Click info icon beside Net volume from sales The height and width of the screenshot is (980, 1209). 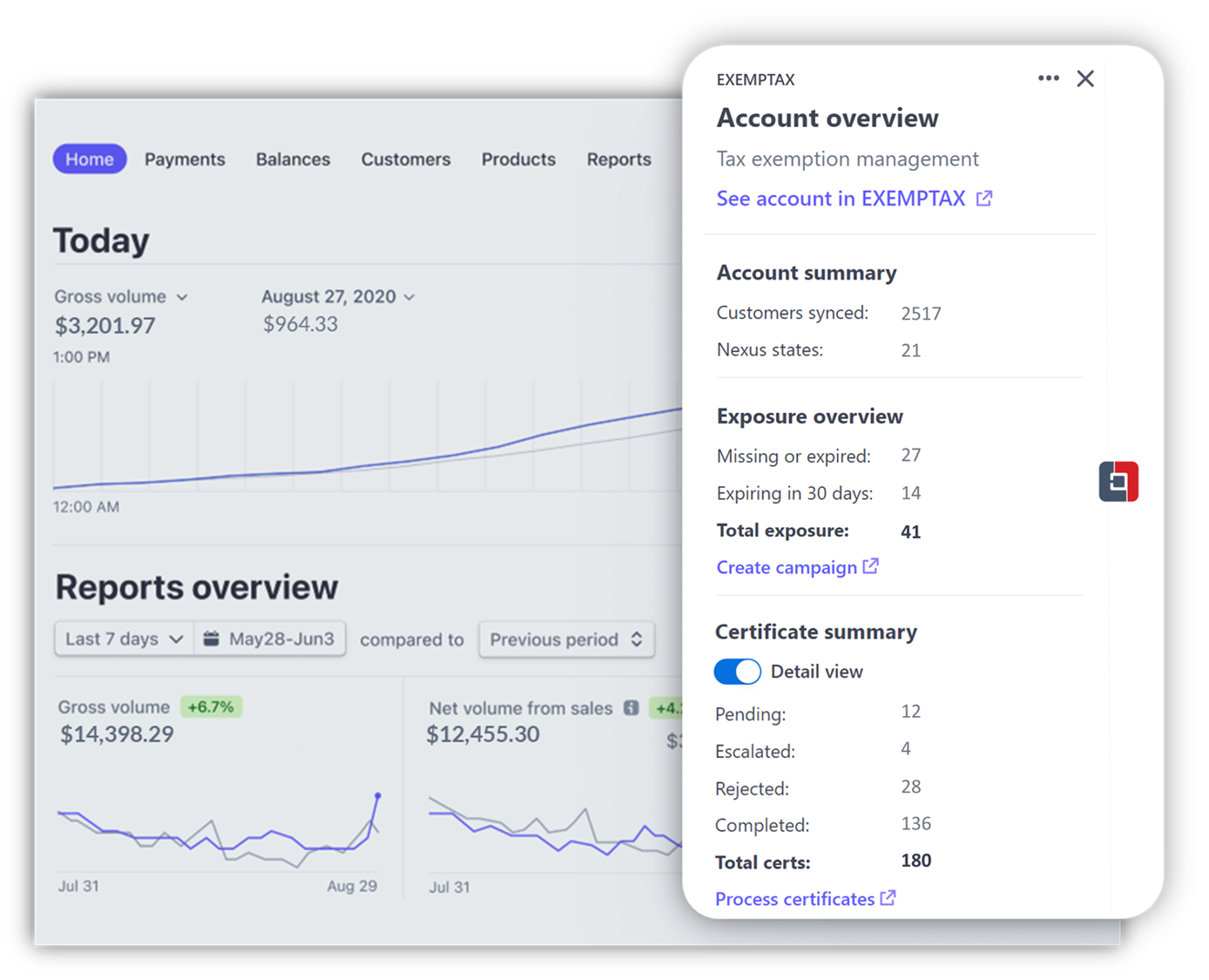(631, 708)
